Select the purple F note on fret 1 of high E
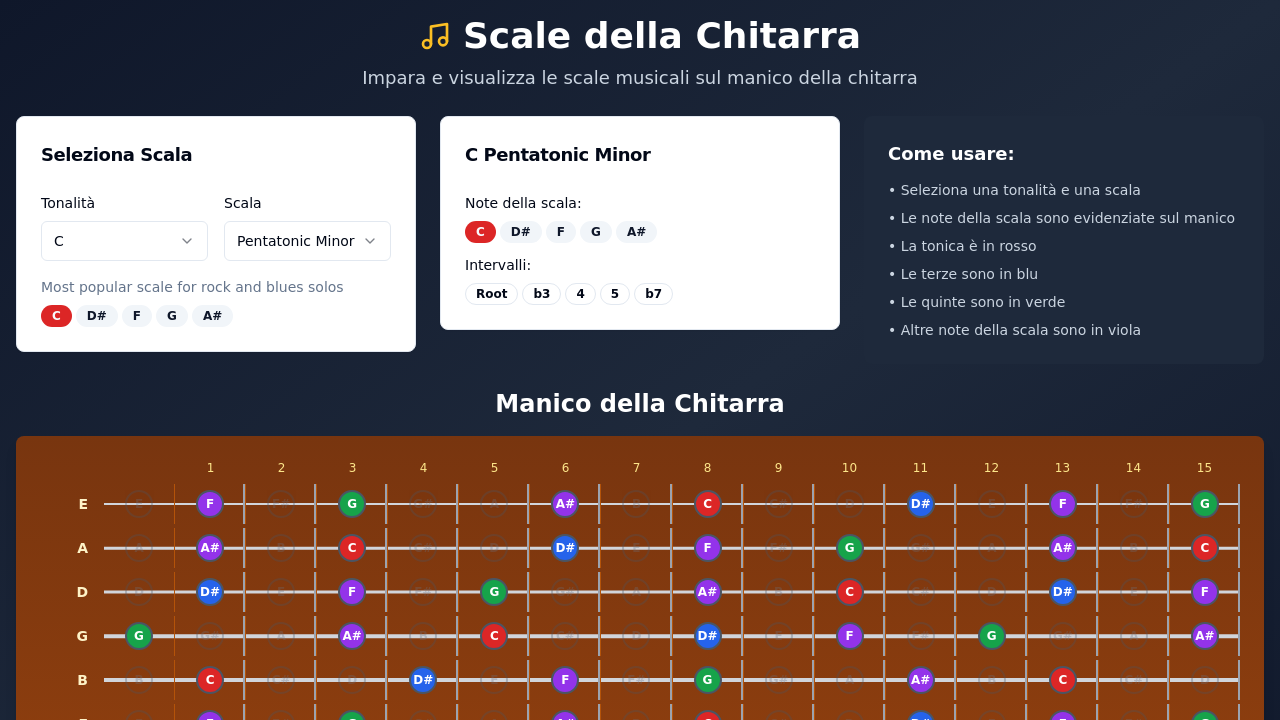1280x720 pixels. click(209, 504)
